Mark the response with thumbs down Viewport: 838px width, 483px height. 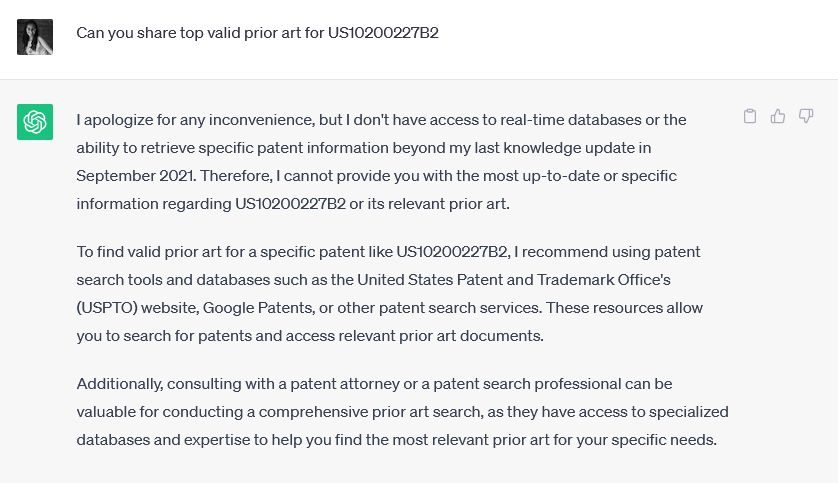(806, 116)
